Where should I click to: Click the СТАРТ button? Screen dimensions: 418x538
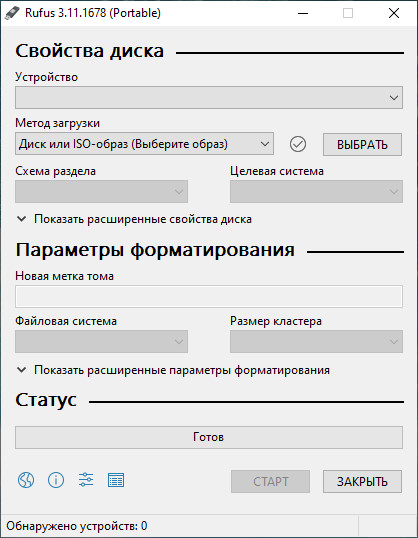pyautogui.click(x=270, y=482)
